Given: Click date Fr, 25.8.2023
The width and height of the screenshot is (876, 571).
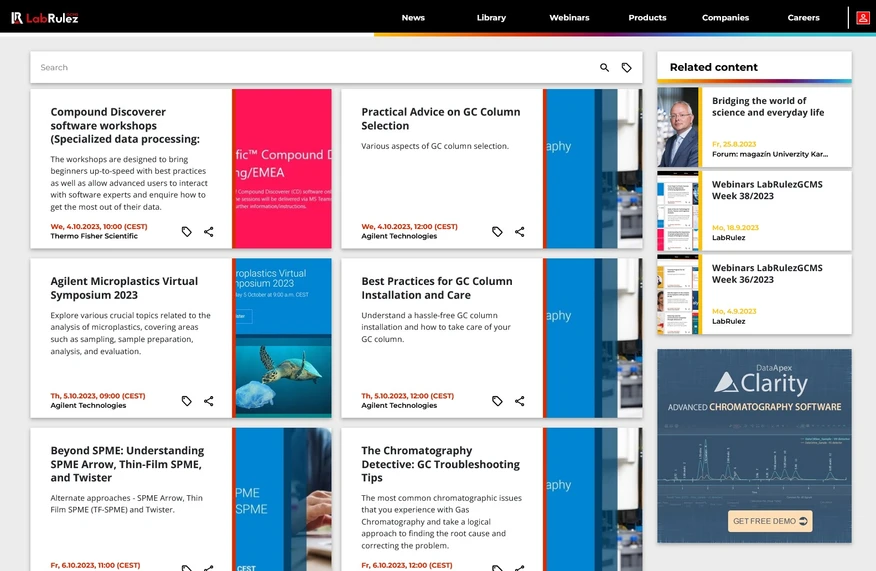Looking at the screenshot, I should [x=734, y=144].
